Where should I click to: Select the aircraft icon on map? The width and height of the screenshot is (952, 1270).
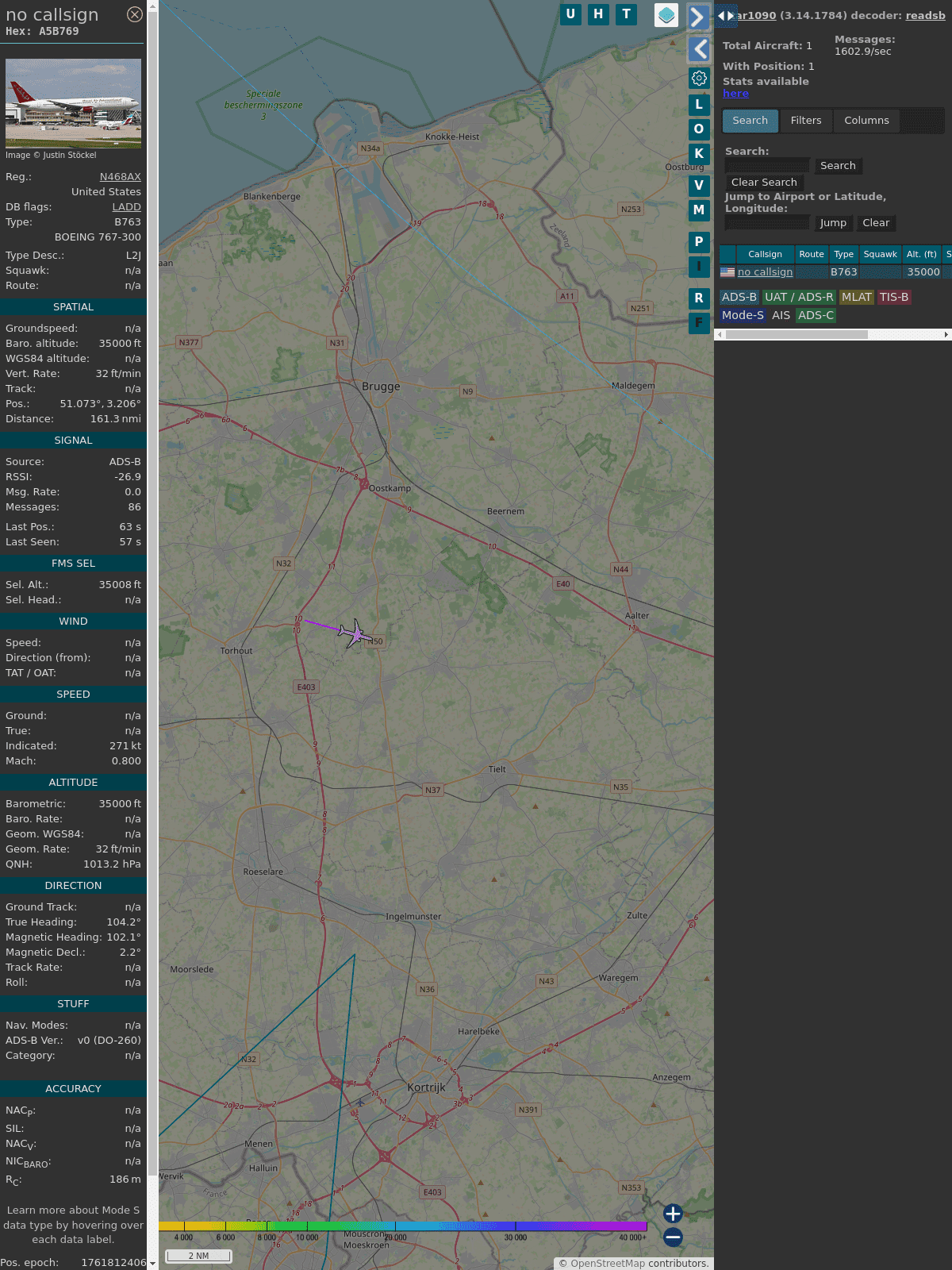355,633
